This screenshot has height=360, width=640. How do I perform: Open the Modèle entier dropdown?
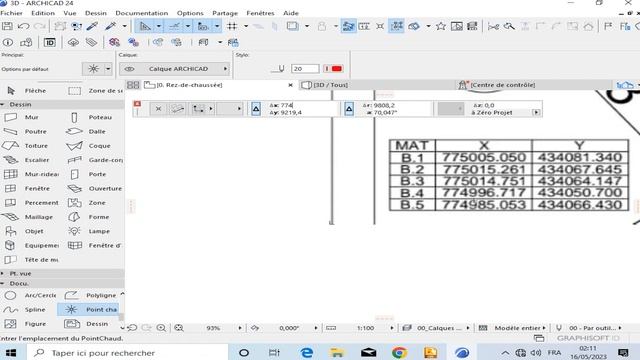[544, 328]
